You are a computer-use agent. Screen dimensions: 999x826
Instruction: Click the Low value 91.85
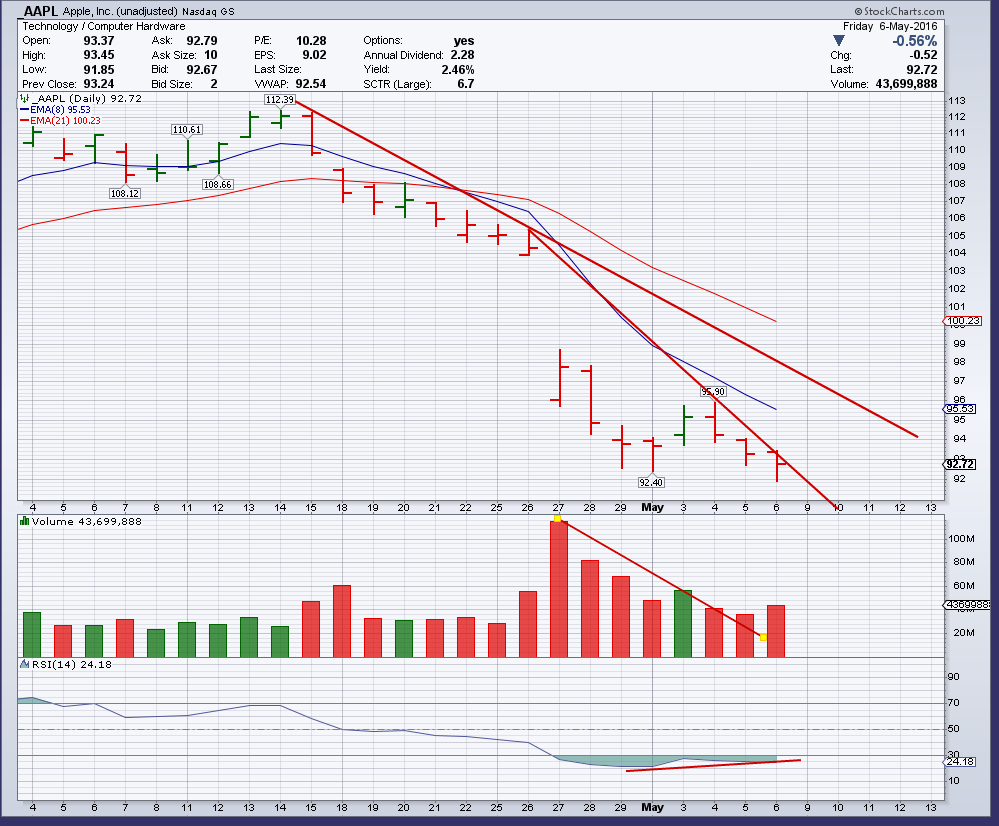[99, 69]
